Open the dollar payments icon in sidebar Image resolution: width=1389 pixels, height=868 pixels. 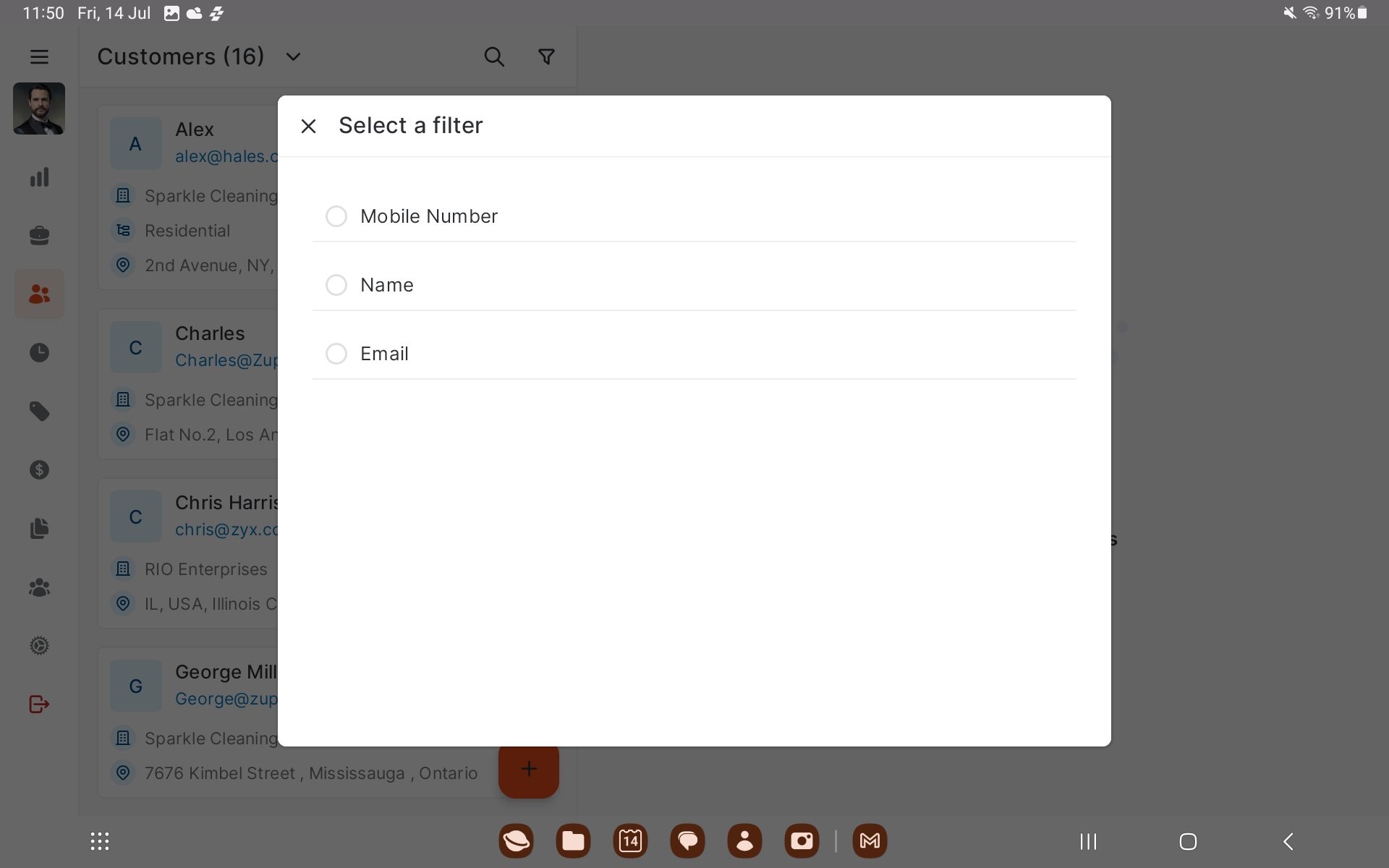click(x=39, y=470)
